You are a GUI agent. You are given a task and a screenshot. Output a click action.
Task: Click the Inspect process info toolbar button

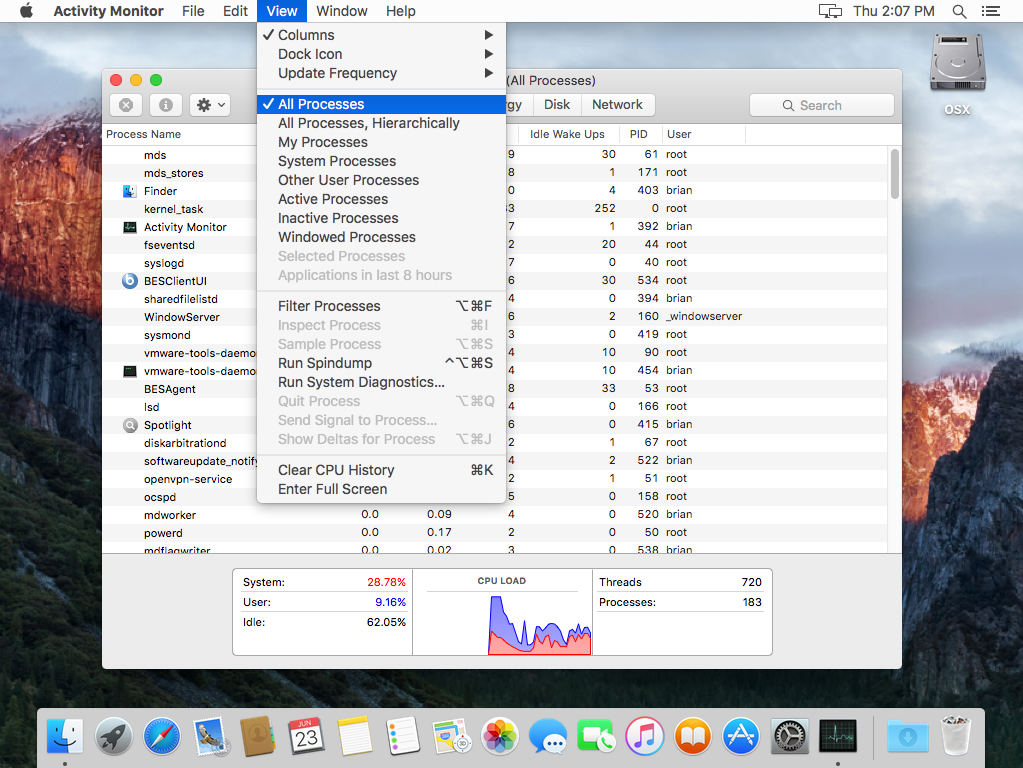point(166,105)
